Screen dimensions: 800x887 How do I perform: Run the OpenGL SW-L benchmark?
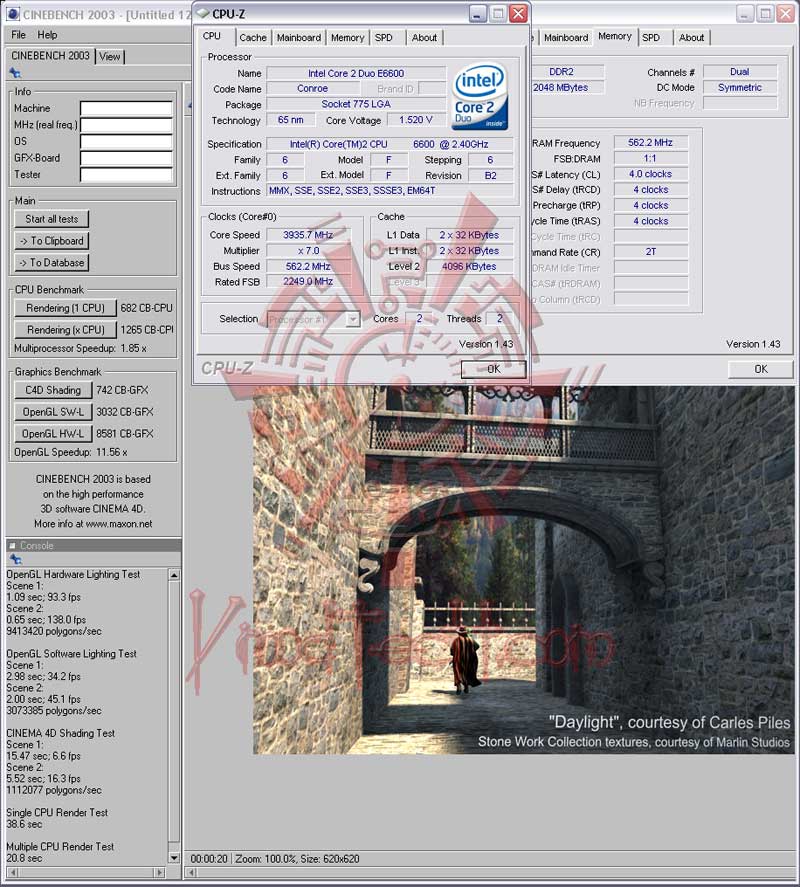pos(53,412)
